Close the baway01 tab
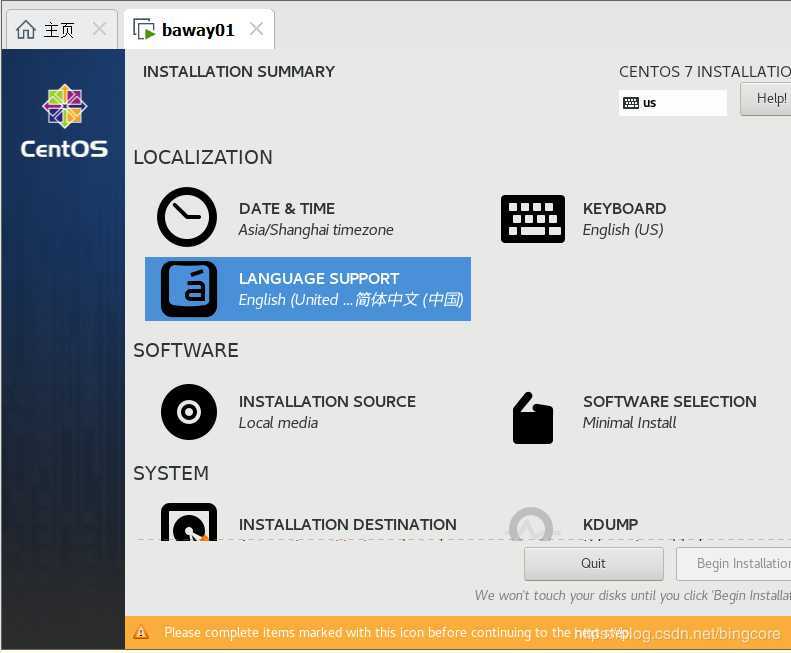 (x=256, y=29)
